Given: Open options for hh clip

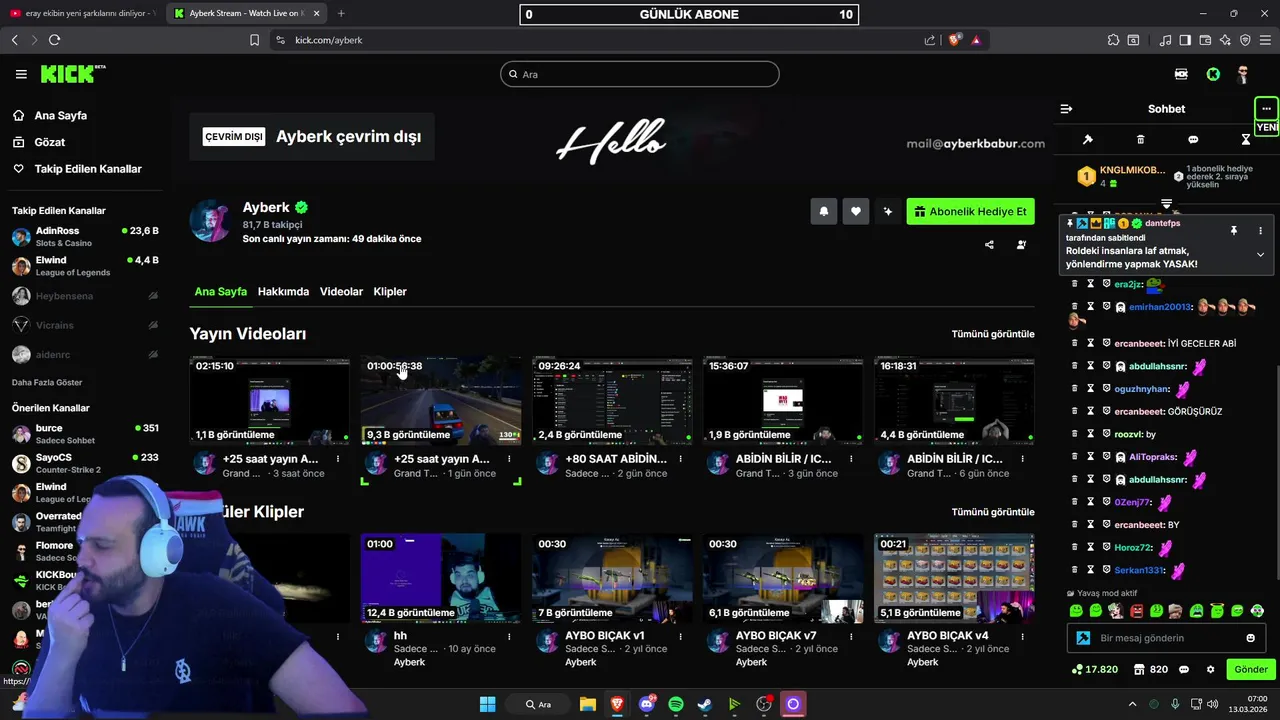Looking at the screenshot, I should pyautogui.click(x=509, y=636).
